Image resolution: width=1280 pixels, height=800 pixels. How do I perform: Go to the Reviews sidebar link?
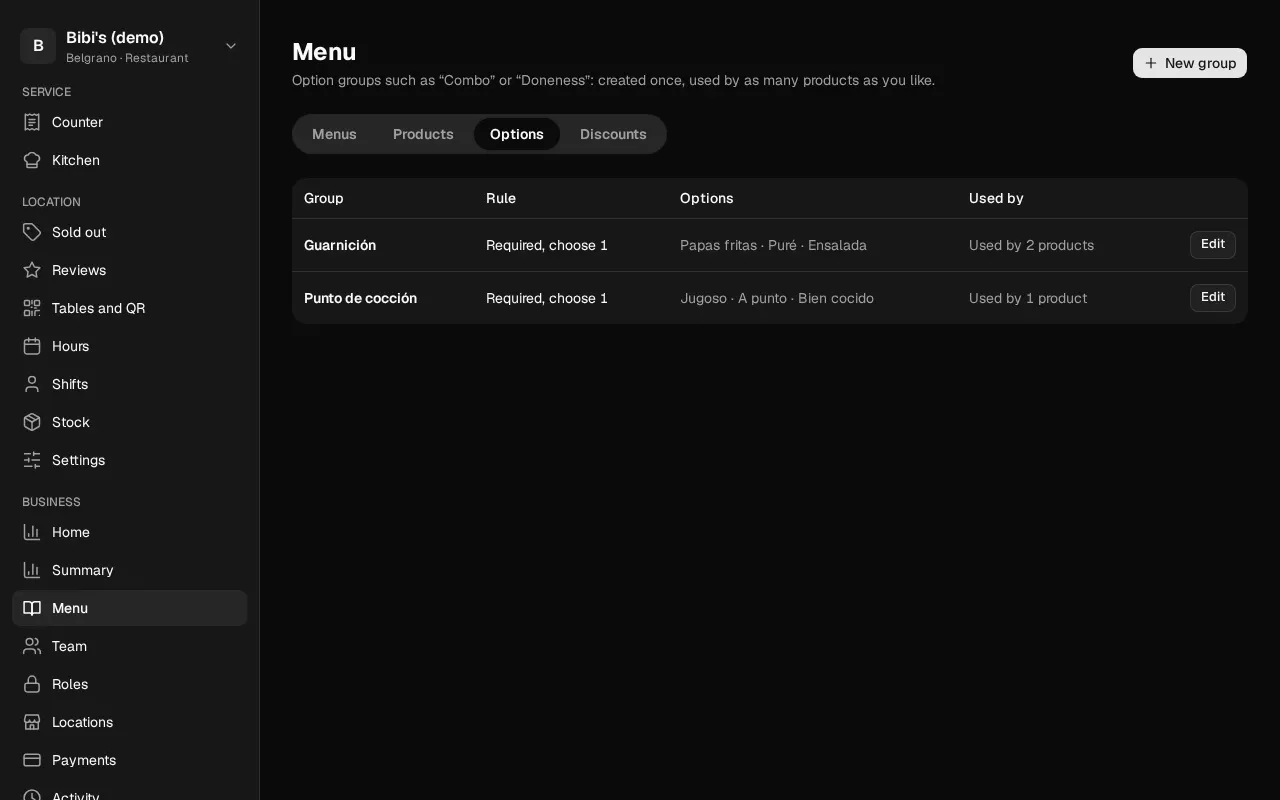tap(129, 270)
